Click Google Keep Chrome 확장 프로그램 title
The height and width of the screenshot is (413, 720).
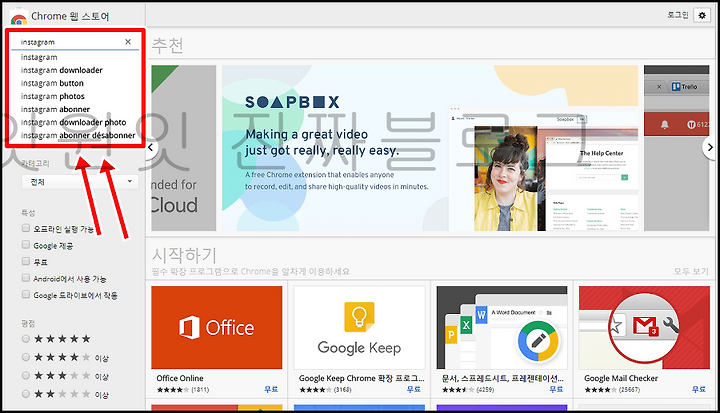[x=362, y=378]
